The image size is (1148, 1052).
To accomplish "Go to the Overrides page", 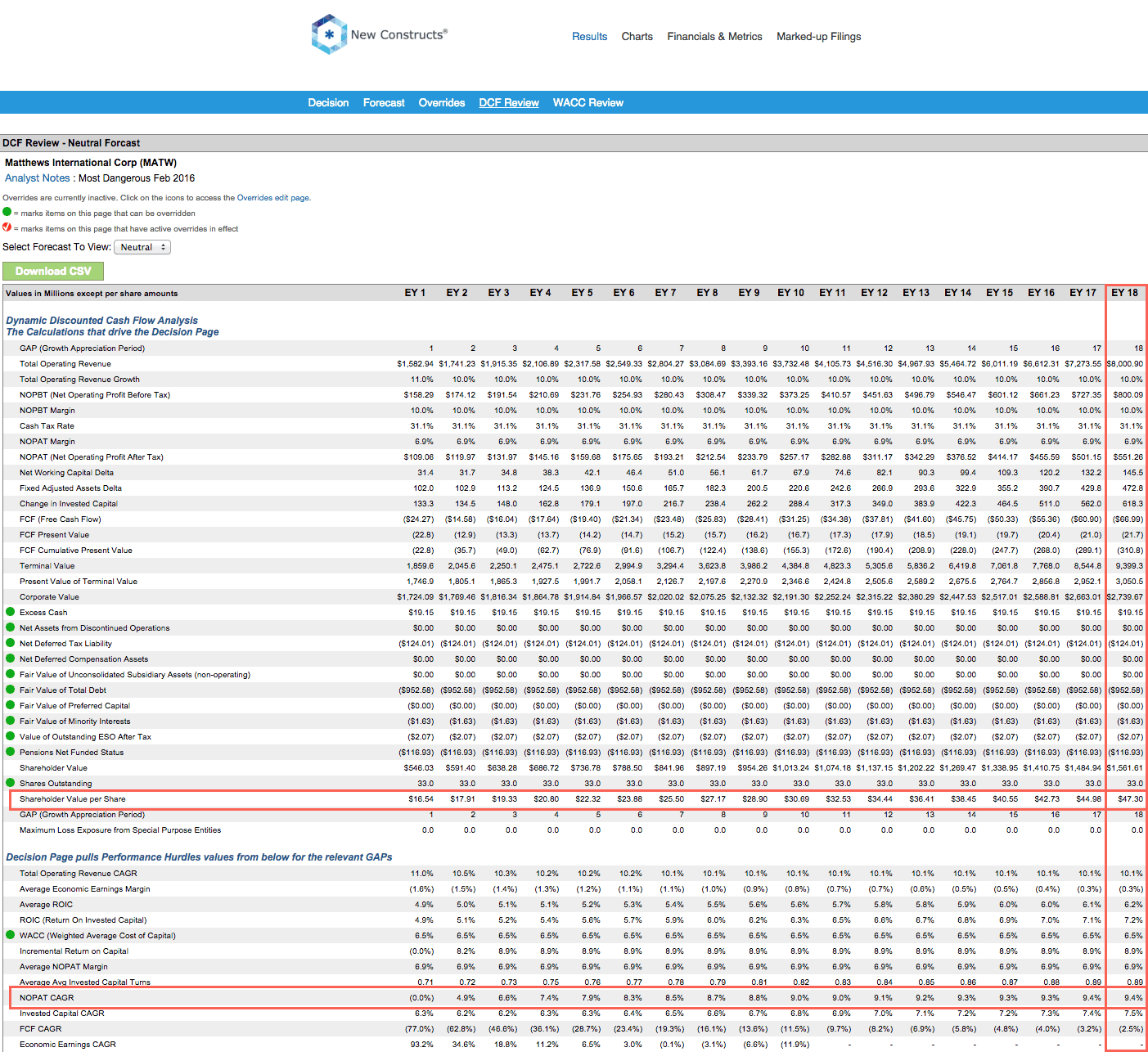I will [442, 103].
